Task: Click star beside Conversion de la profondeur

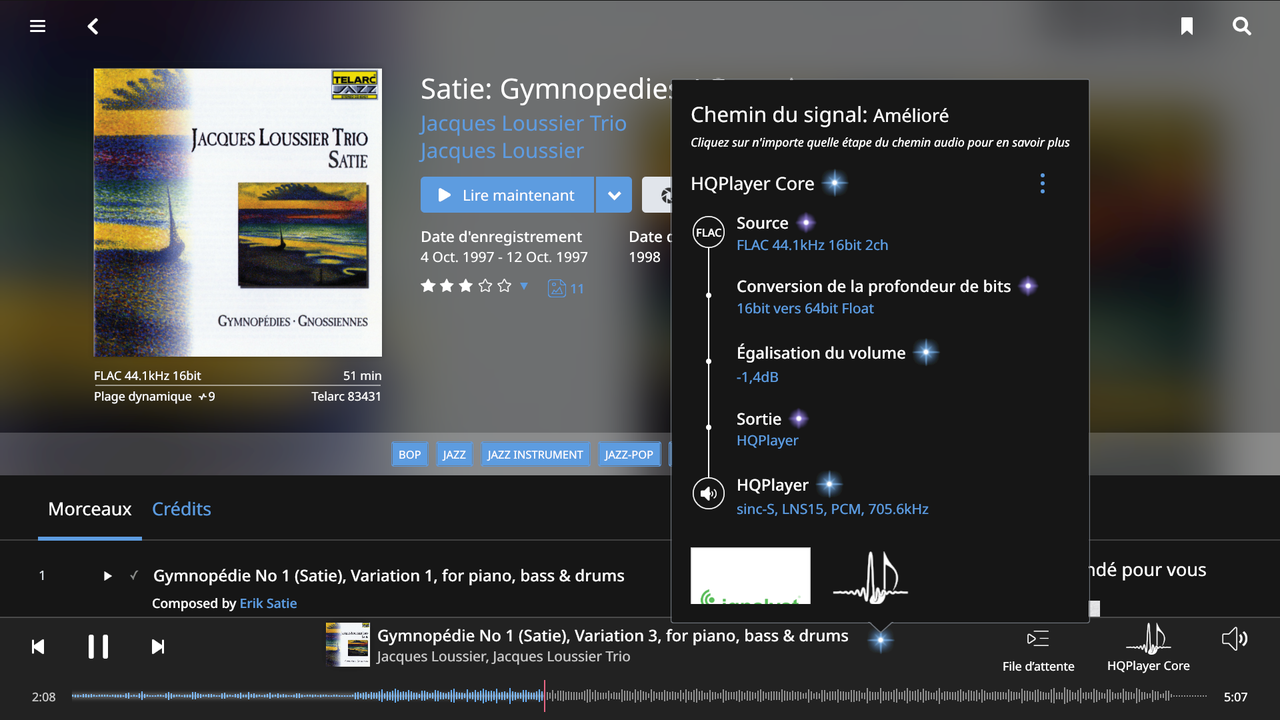Action: (1027, 286)
